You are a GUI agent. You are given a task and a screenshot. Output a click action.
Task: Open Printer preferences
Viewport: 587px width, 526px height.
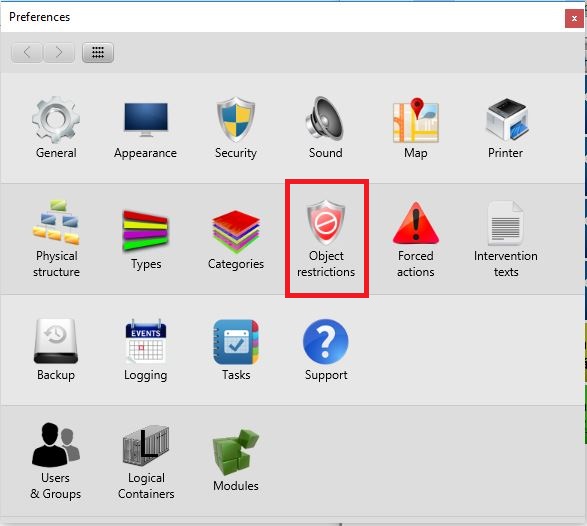506,119
